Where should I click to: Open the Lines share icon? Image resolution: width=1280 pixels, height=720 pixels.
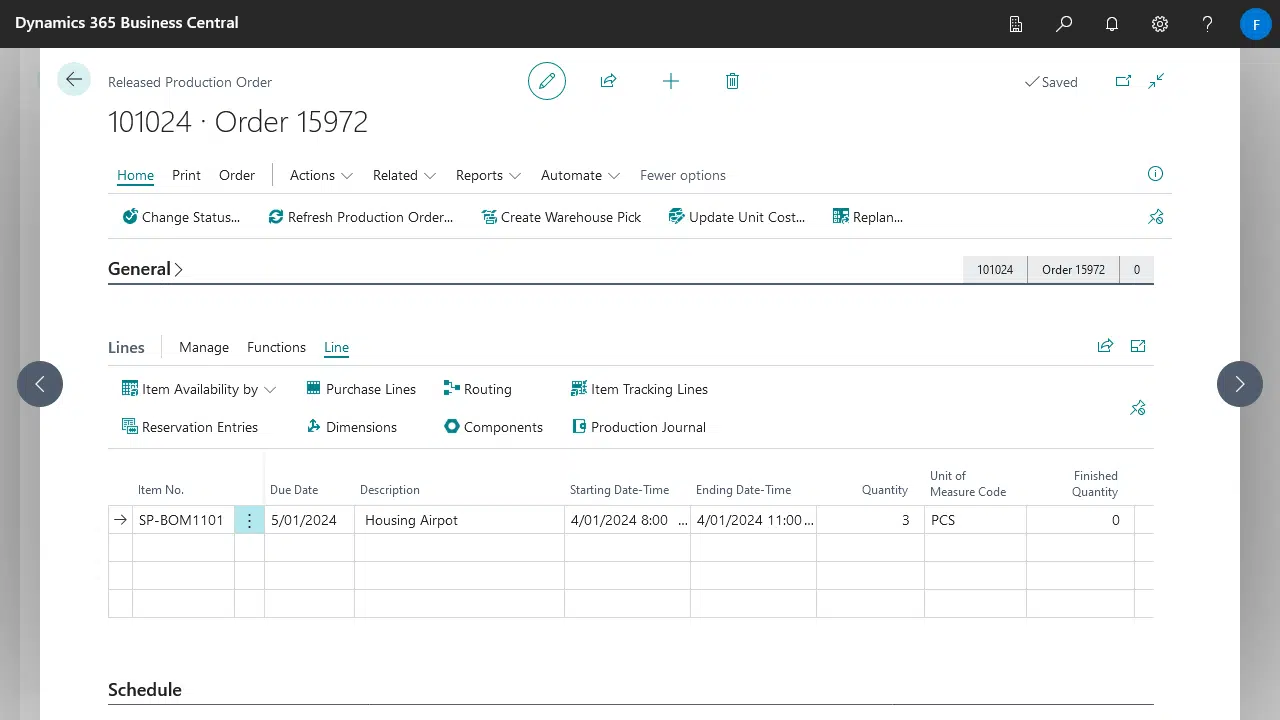tap(1105, 346)
